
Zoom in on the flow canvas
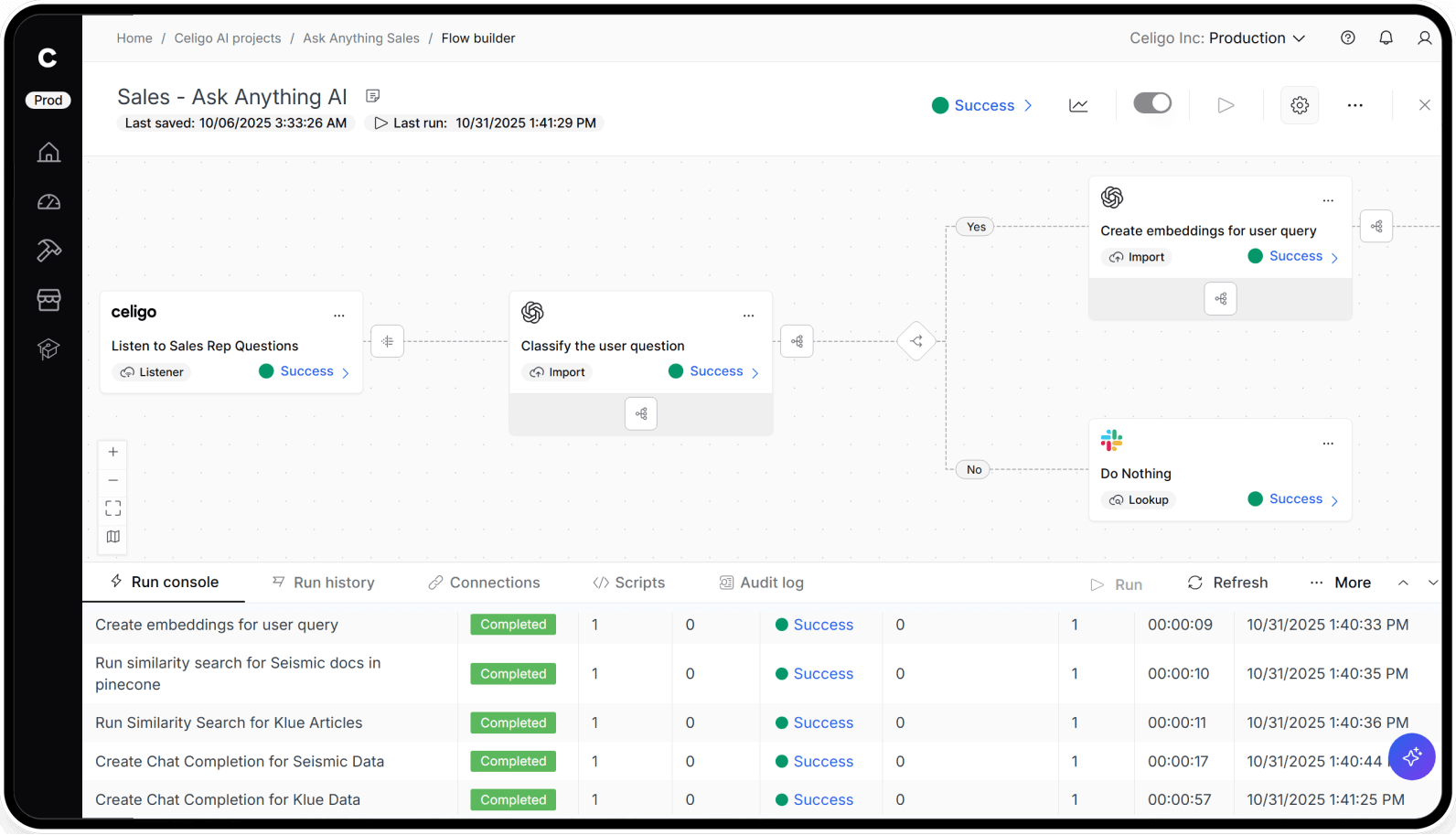click(x=113, y=452)
